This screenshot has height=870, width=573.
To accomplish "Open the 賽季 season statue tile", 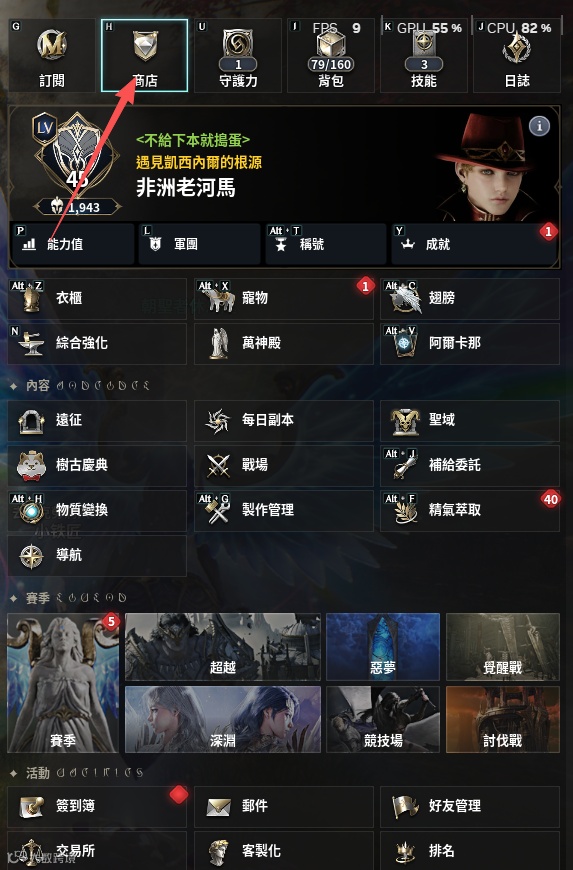I will (x=63, y=683).
